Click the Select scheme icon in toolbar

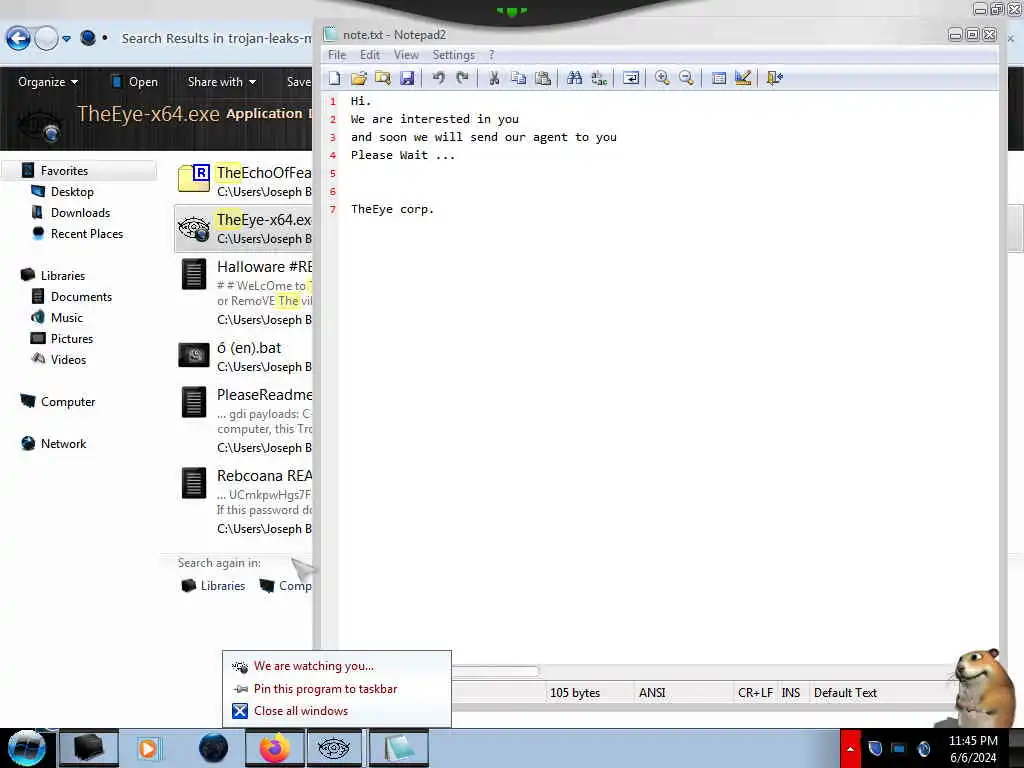pos(718,78)
